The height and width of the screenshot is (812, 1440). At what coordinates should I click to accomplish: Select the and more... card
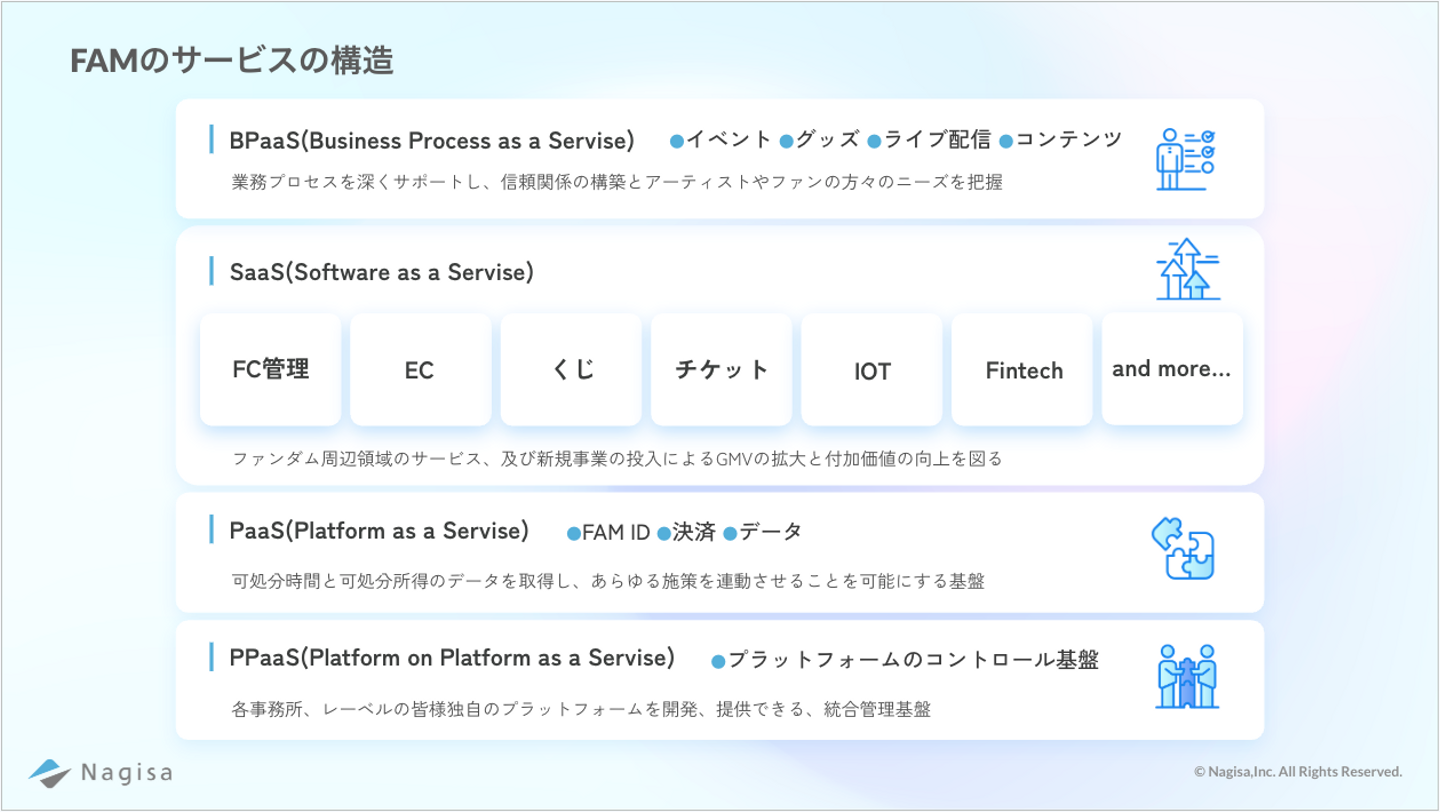tap(1172, 369)
